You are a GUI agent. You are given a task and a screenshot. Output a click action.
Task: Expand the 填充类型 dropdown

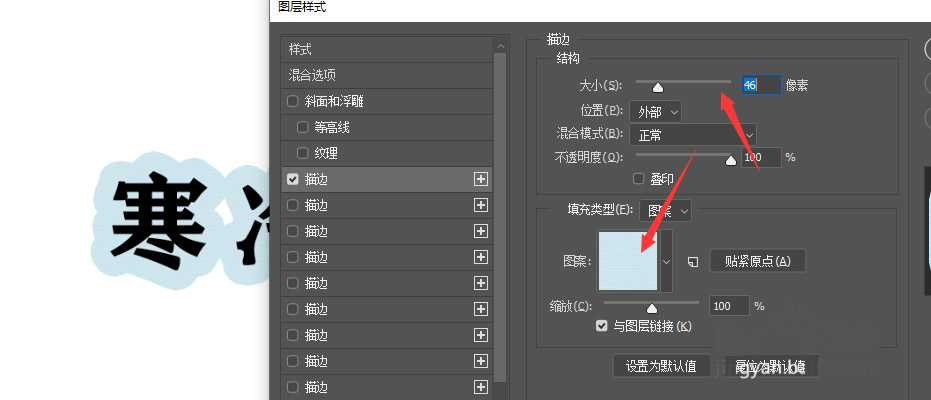point(667,210)
